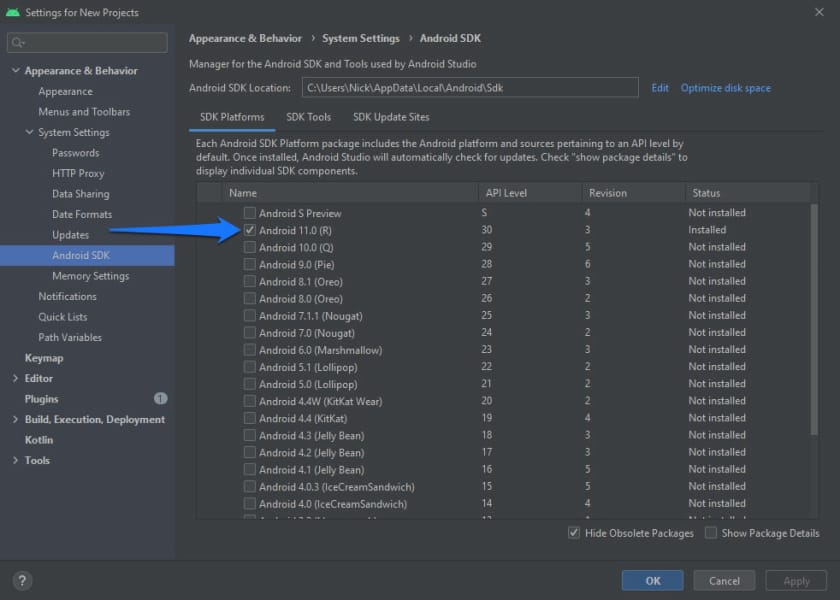This screenshot has height=600, width=840.
Task: Toggle Hide Obsolete Packages checkbox
Action: pyautogui.click(x=574, y=533)
